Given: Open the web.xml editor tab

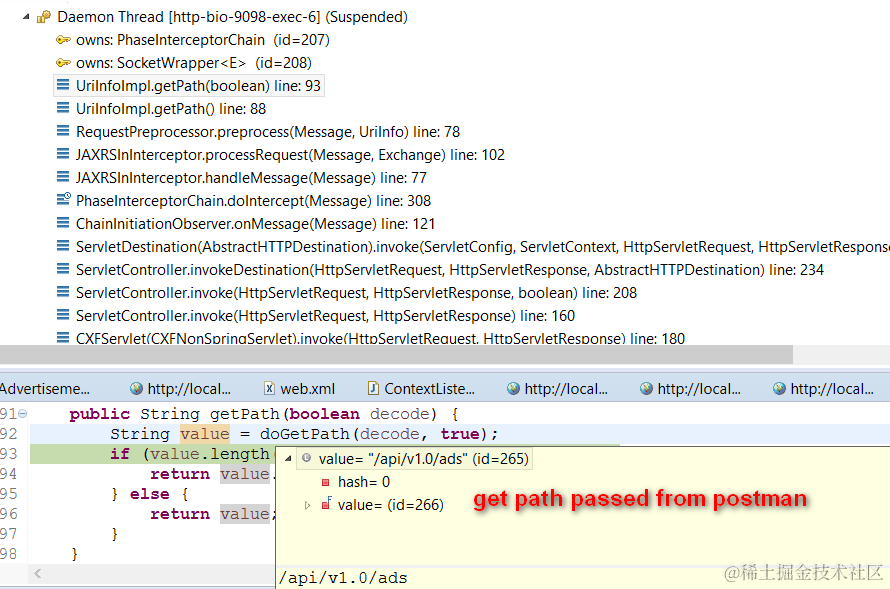Looking at the screenshot, I should coord(299,389).
